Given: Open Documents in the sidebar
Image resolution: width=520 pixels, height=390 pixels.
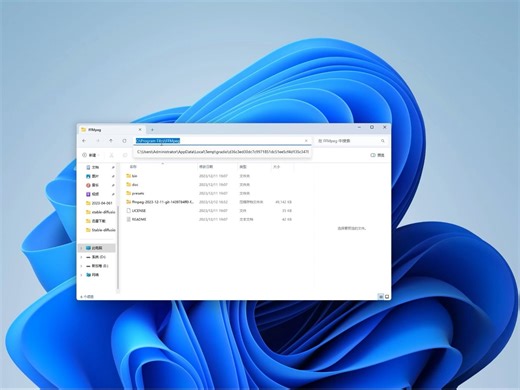Looking at the screenshot, I should tap(96, 167).
